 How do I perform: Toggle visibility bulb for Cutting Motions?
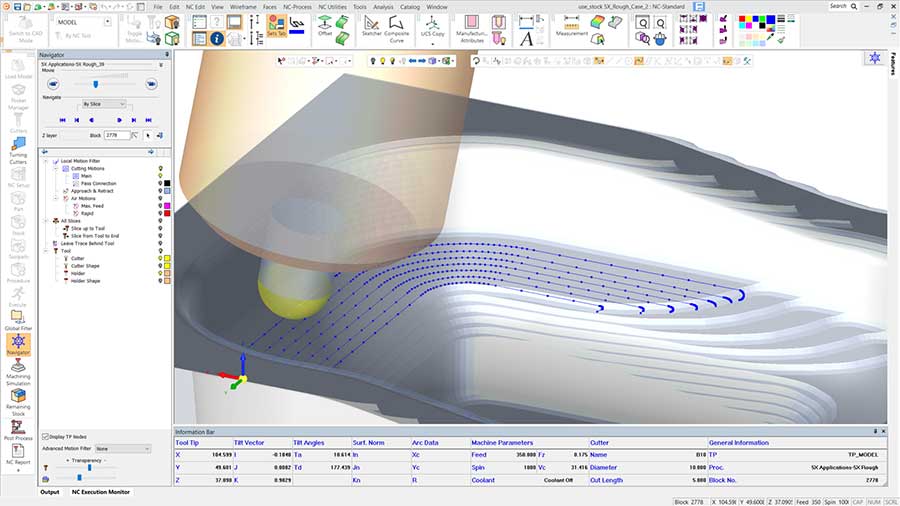160,169
